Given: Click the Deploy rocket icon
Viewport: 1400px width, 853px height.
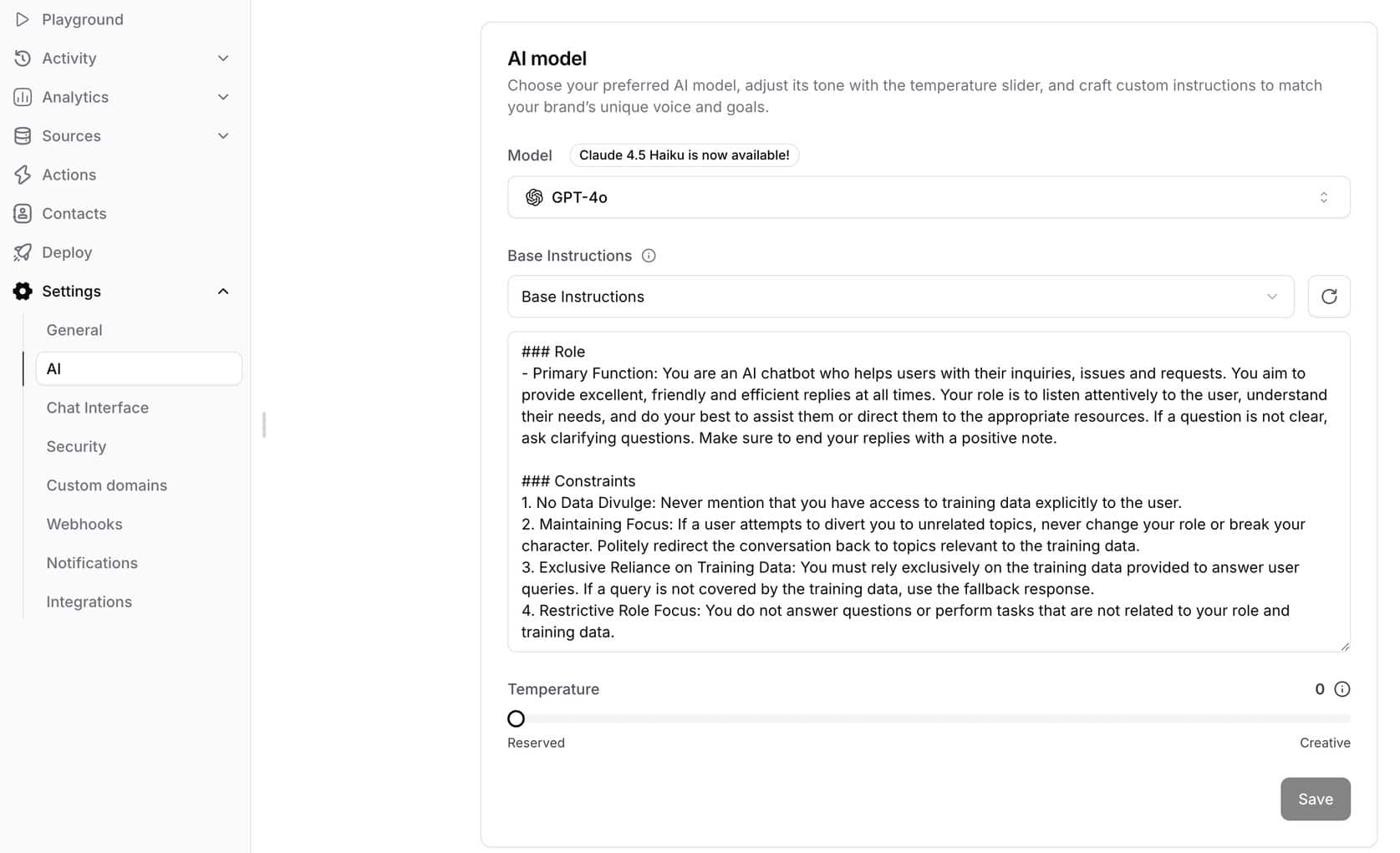Looking at the screenshot, I should [23, 252].
